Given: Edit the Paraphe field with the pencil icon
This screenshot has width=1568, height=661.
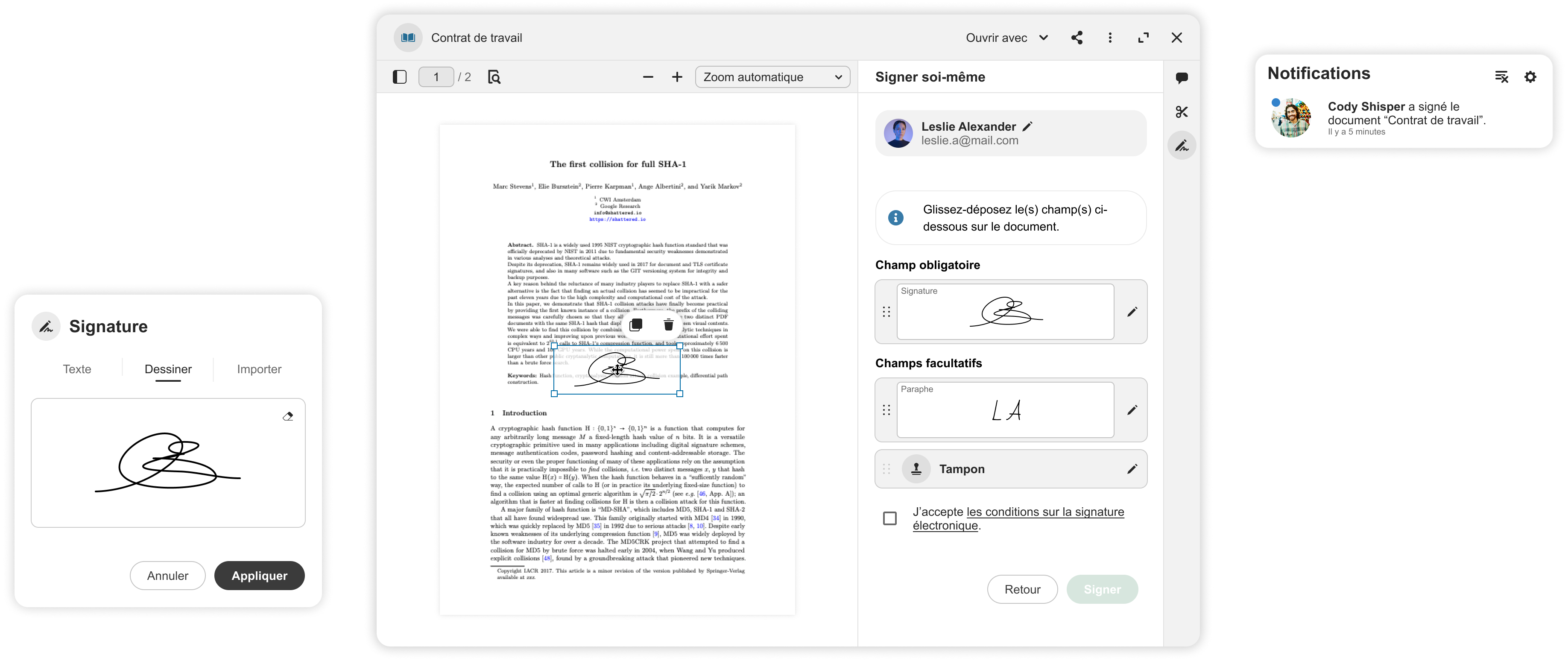Looking at the screenshot, I should pyautogui.click(x=1132, y=409).
